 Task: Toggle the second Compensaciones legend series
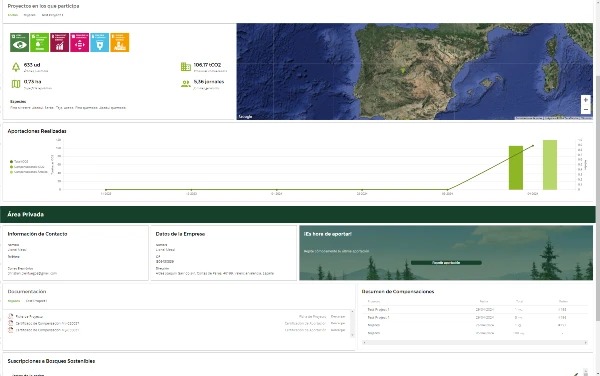(x=27, y=167)
